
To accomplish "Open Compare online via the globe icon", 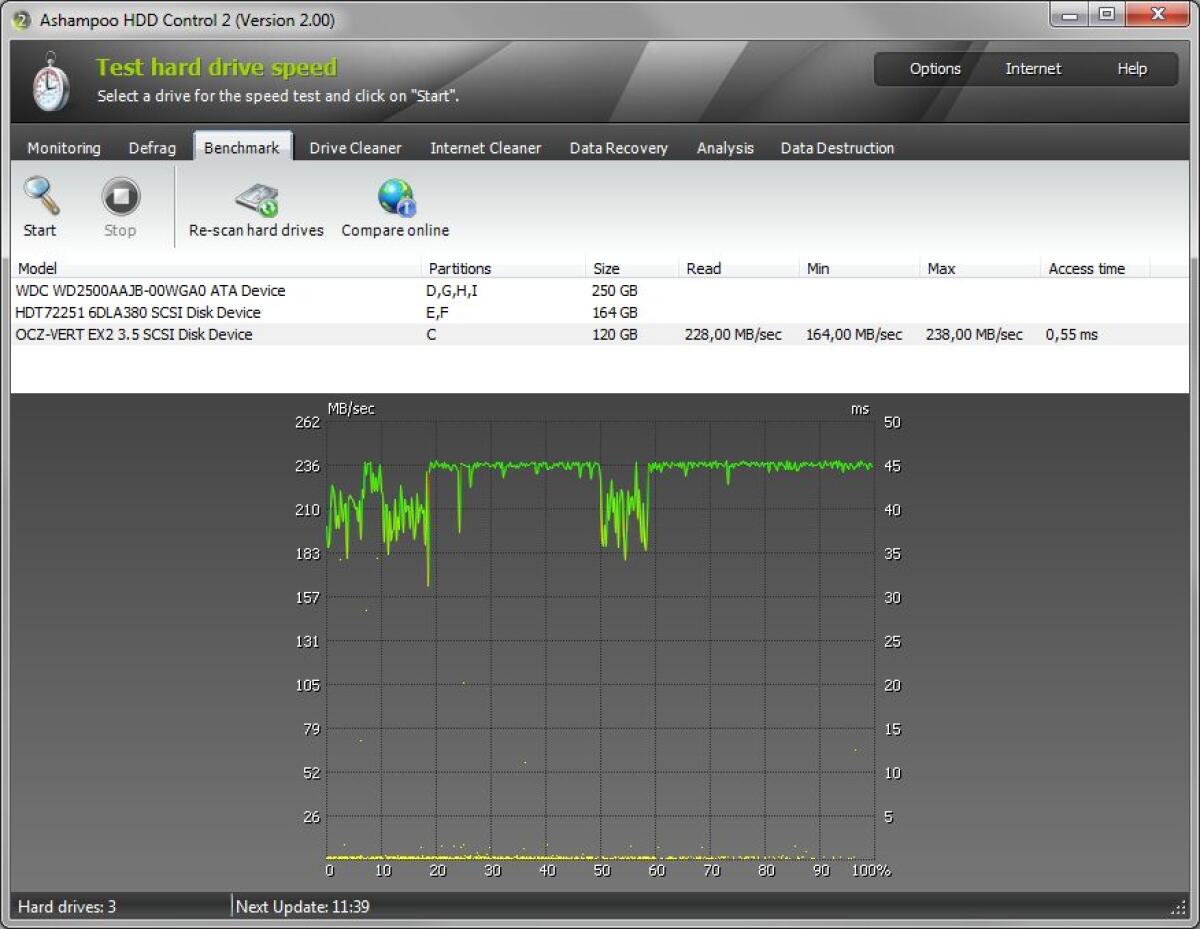I will point(394,205).
